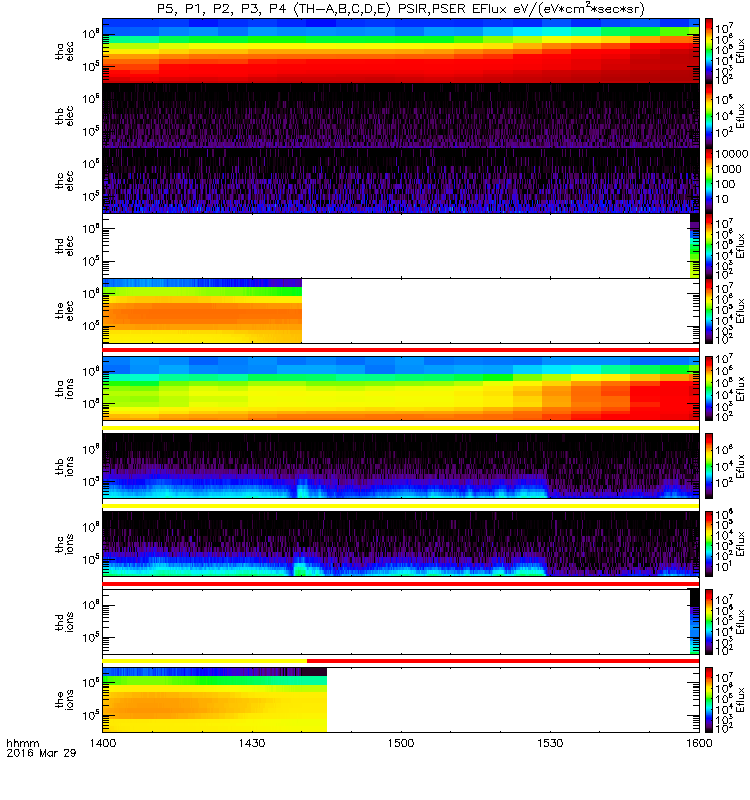This screenshot has height=800, width=750.
Task: Click the "2016 Mar 29" date label
Action: click(x=41, y=753)
